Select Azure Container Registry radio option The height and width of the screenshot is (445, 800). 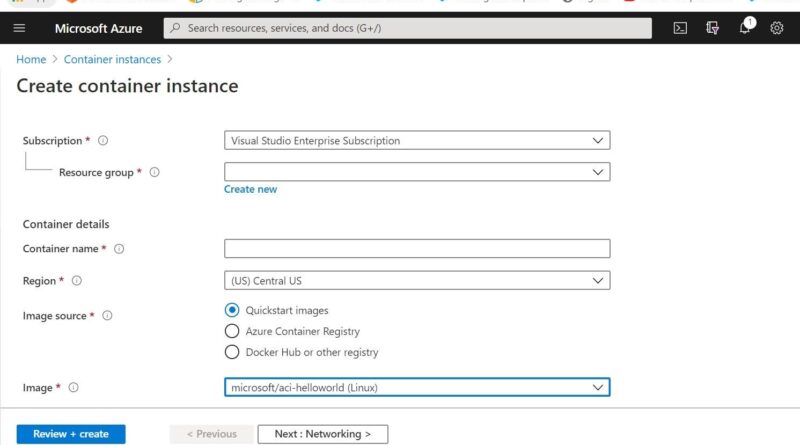point(232,331)
